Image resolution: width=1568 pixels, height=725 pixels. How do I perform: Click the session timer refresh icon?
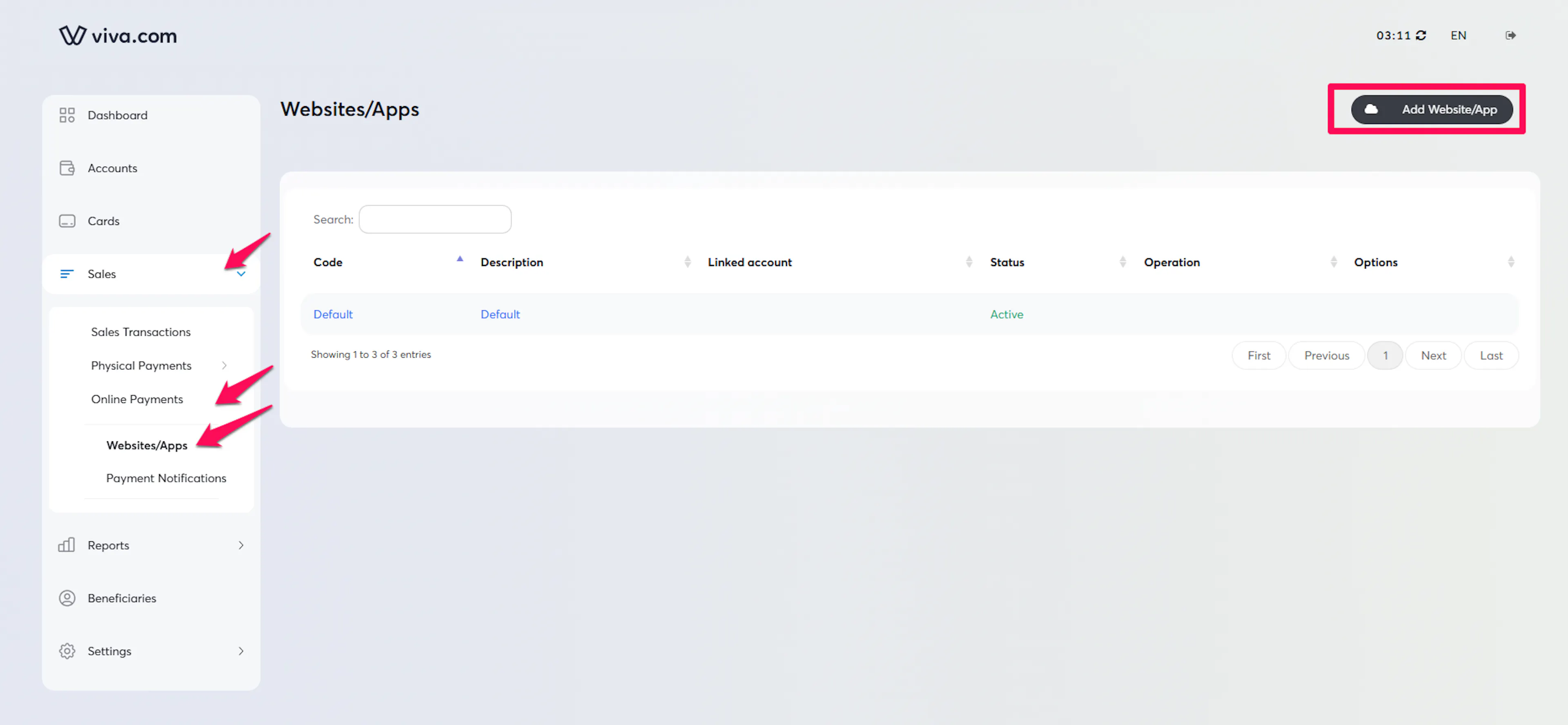coord(1421,35)
